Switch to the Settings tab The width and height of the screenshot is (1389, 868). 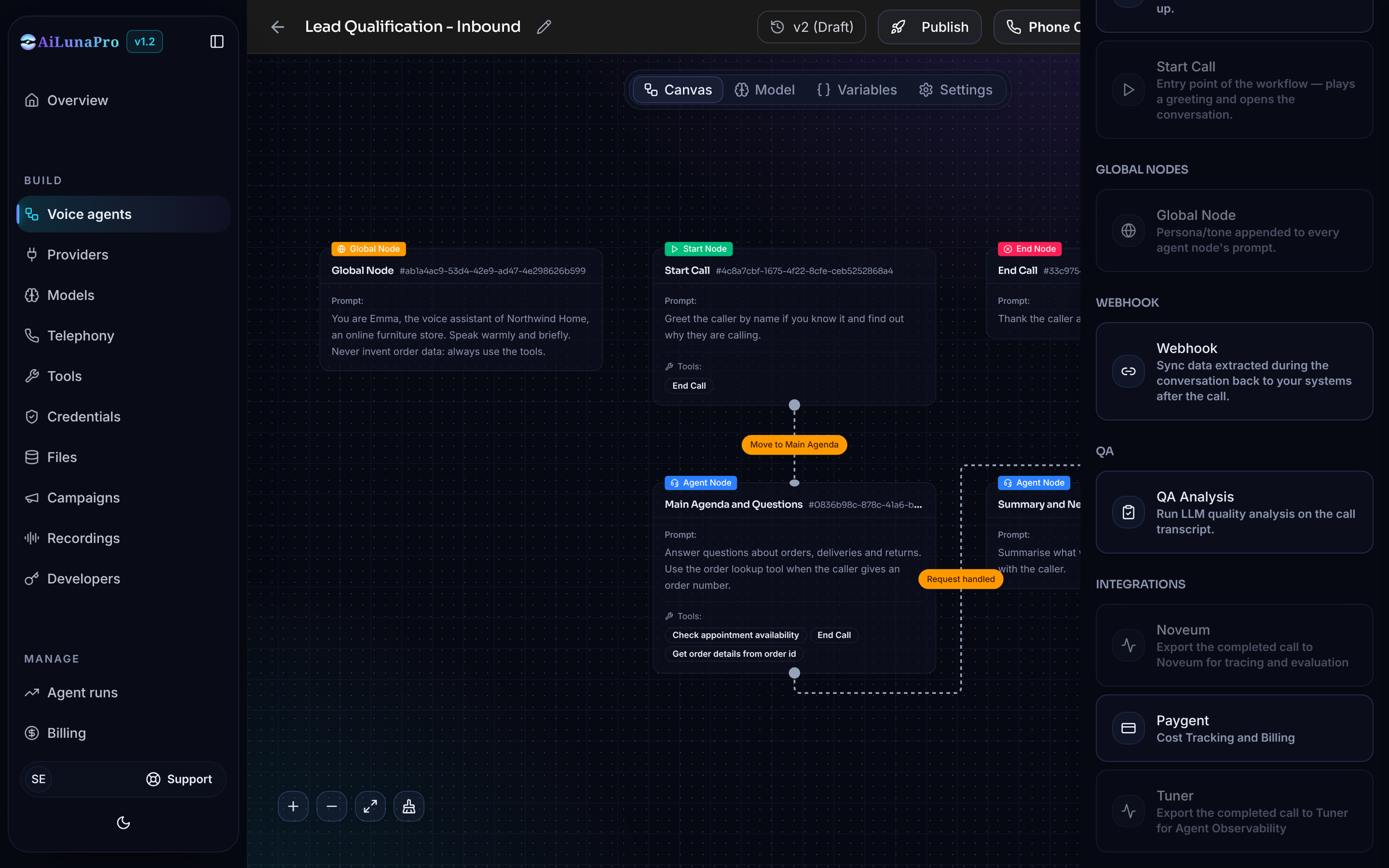tap(956, 90)
